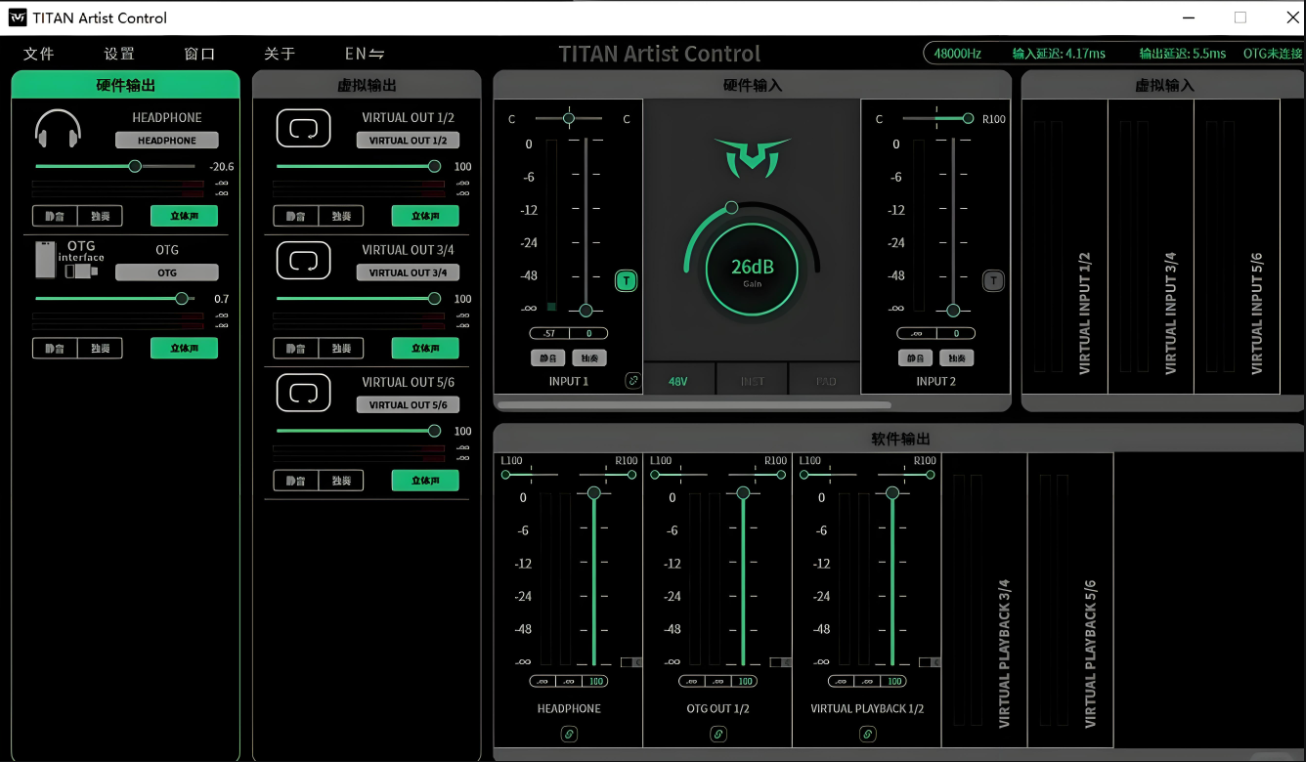
Task: Click the link icon beside INPUT 1
Action: click(x=632, y=380)
